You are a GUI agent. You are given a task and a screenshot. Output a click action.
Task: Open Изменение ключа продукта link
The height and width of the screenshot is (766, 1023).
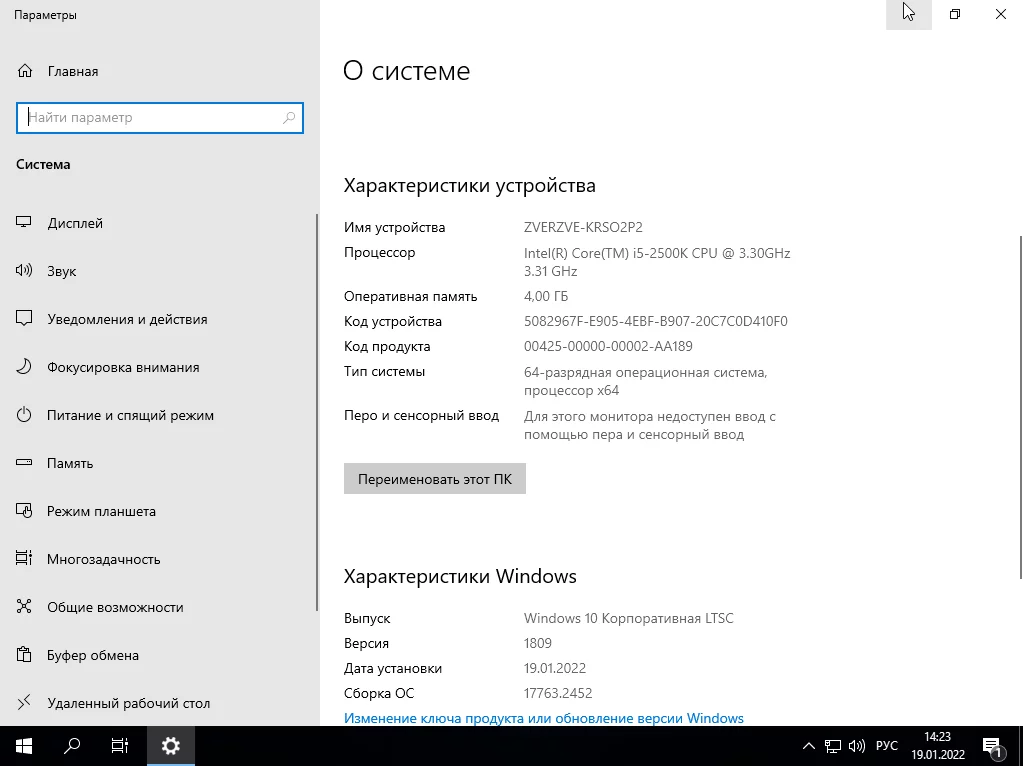click(x=543, y=718)
